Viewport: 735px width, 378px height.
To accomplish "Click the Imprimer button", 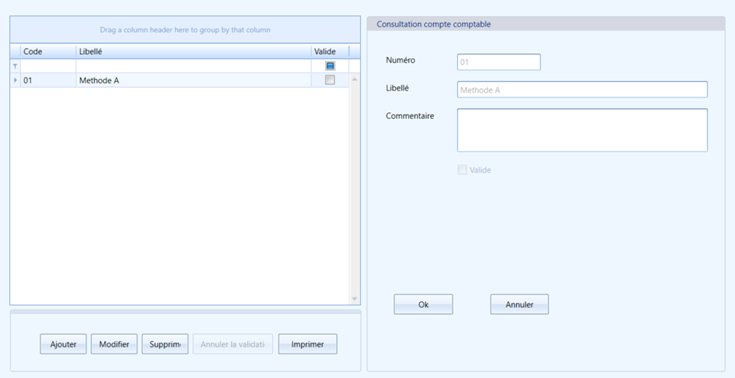I will pyautogui.click(x=308, y=344).
